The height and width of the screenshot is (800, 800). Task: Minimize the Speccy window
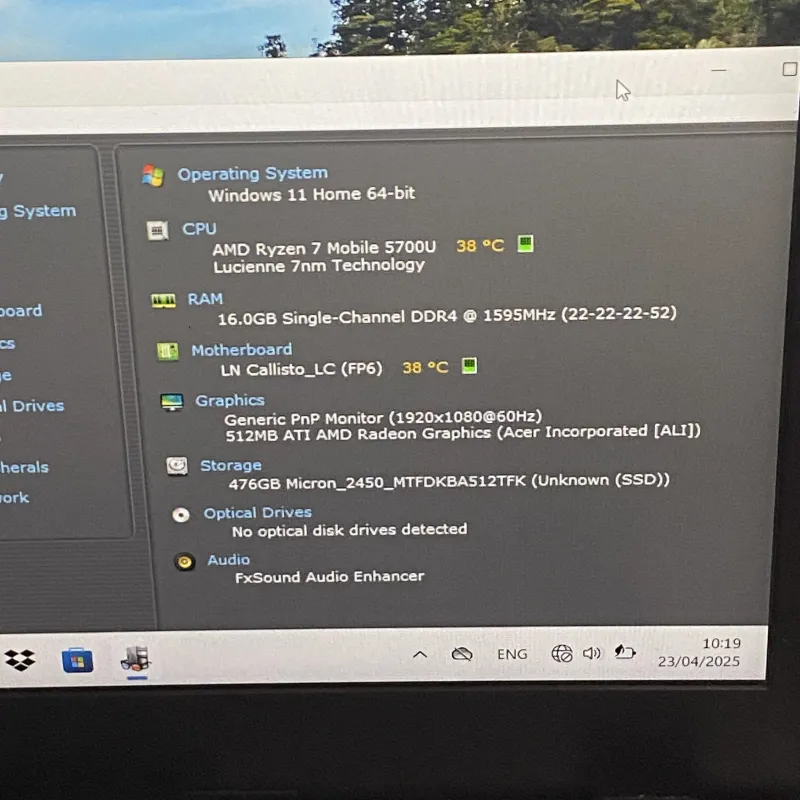tap(718, 70)
